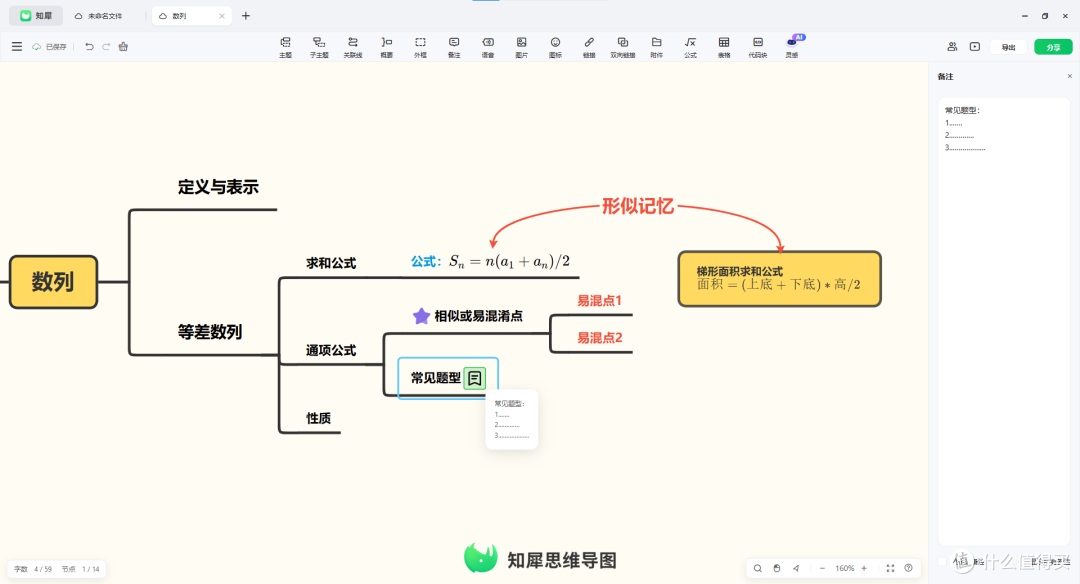Image resolution: width=1080 pixels, height=584 pixels.
Task: Select the 相似或易混淆点 node
Action: (x=478, y=316)
